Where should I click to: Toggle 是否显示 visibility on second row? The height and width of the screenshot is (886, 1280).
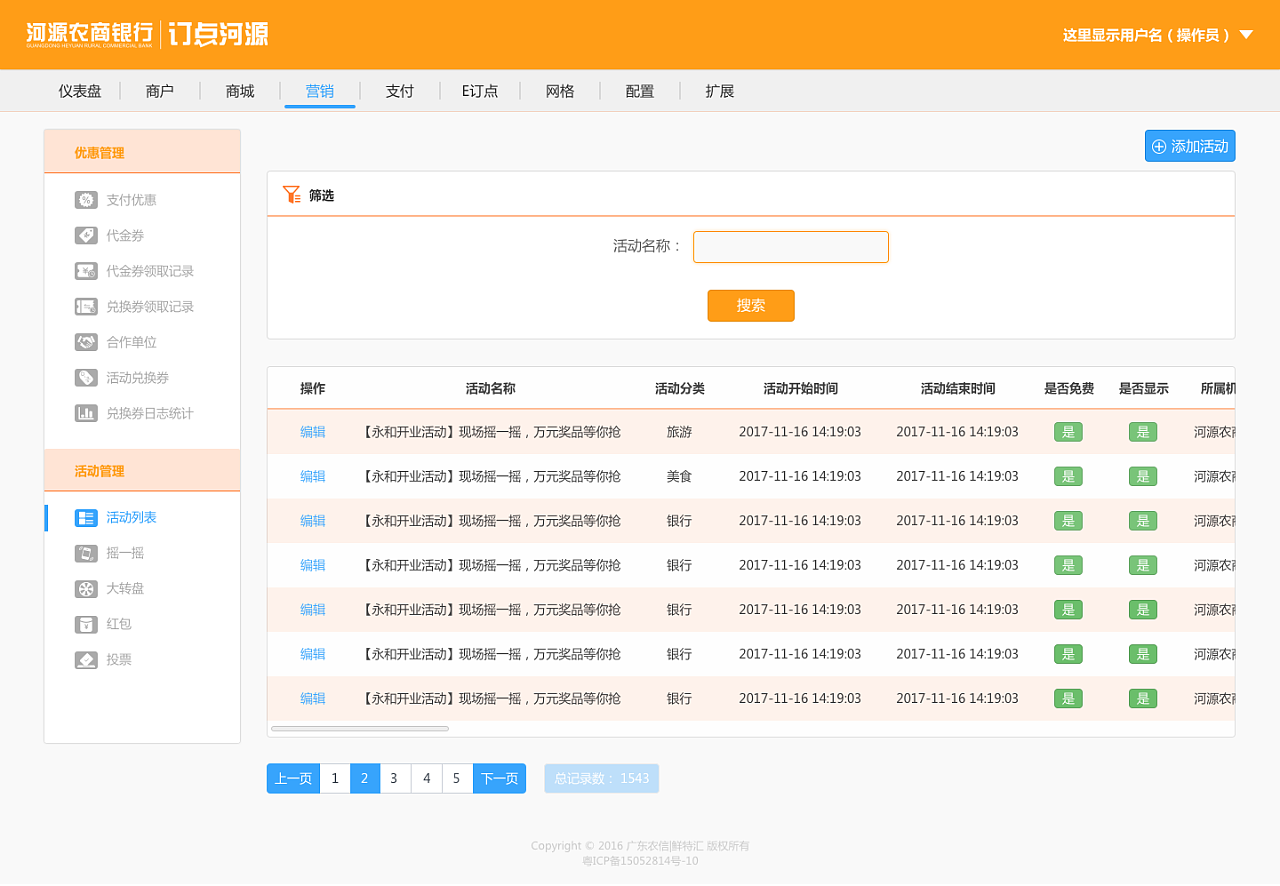point(1143,476)
